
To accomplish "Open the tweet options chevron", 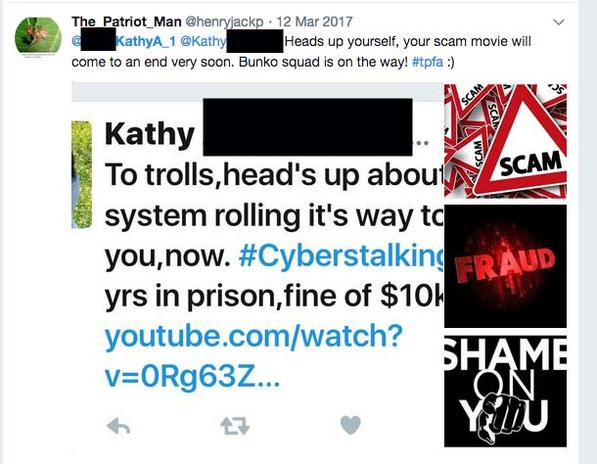I will click(x=559, y=22).
